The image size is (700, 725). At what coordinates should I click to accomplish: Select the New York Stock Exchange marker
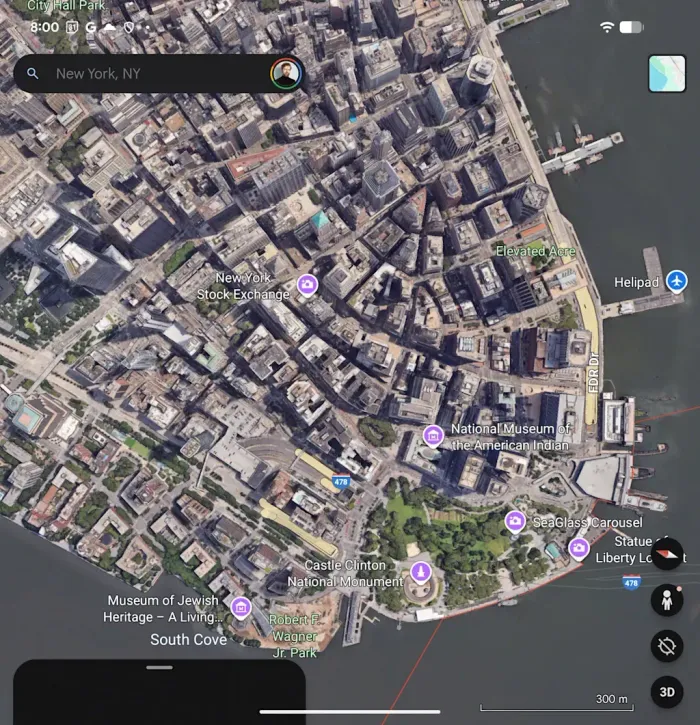coord(307,285)
